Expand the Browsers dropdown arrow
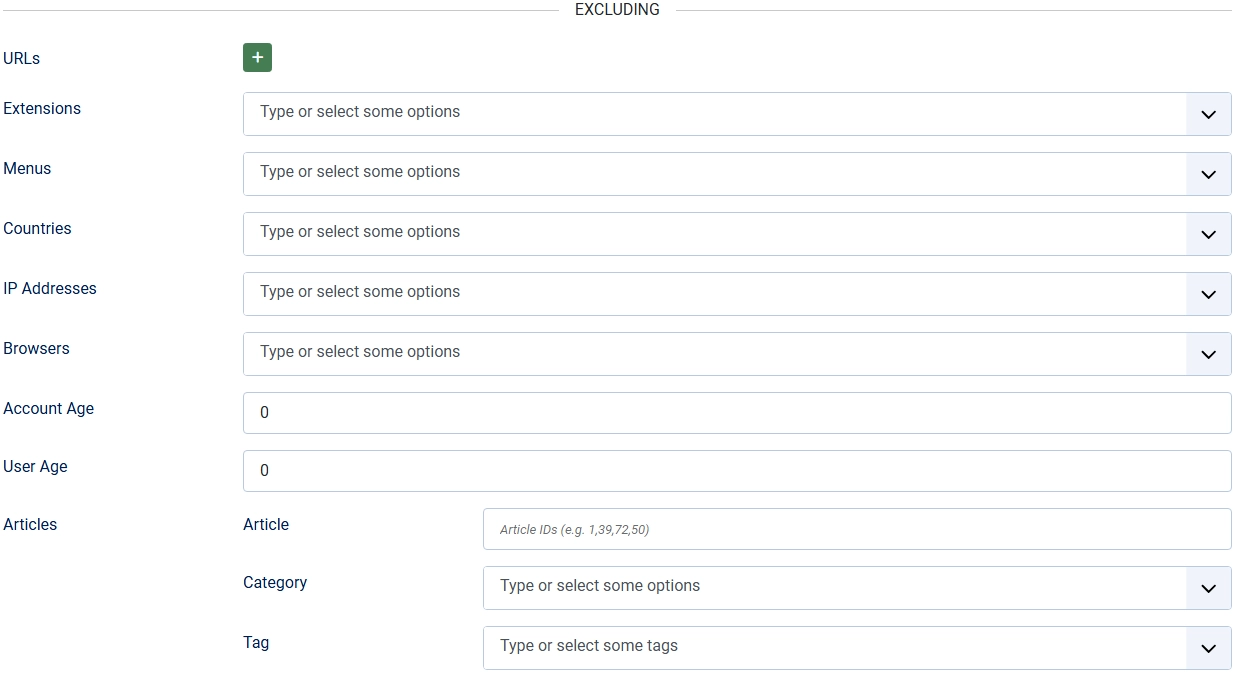Screen dimensions: 1235x673 [1208, 353]
